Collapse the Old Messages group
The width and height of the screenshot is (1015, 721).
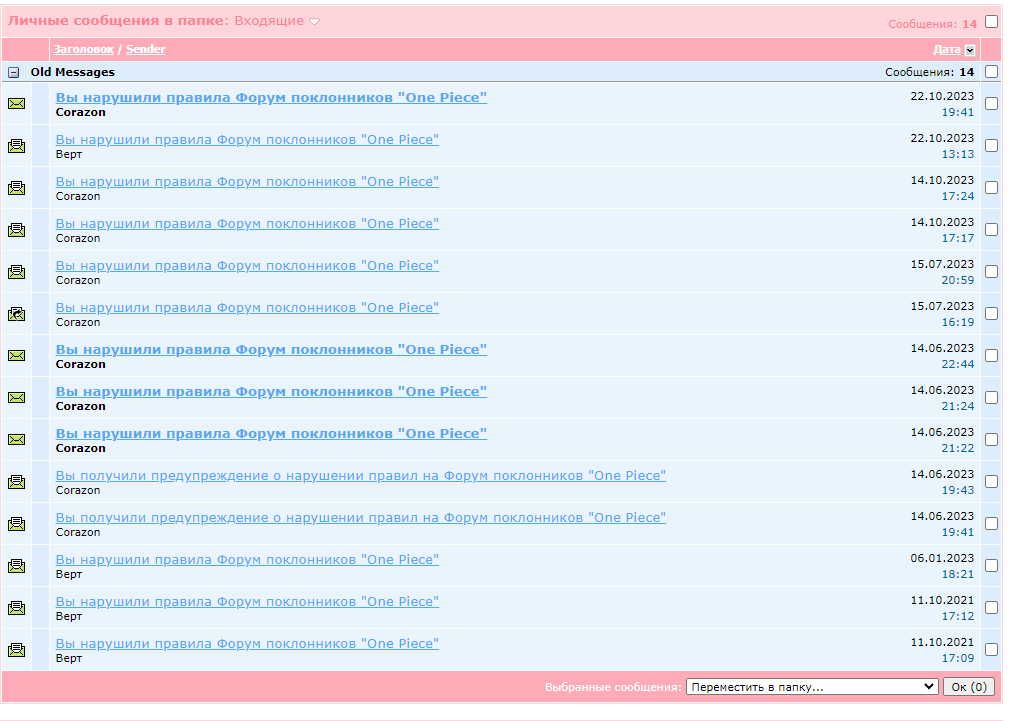click(14, 72)
